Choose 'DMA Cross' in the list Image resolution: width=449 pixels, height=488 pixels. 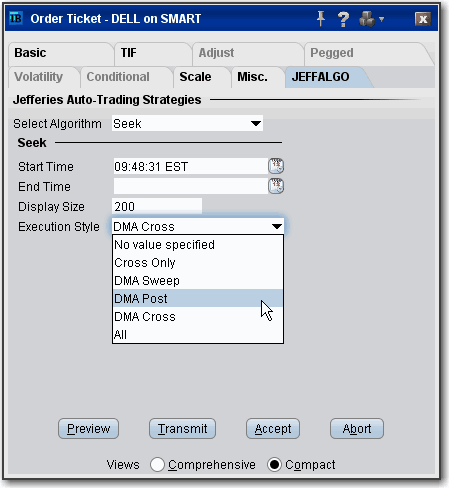tap(198, 316)
